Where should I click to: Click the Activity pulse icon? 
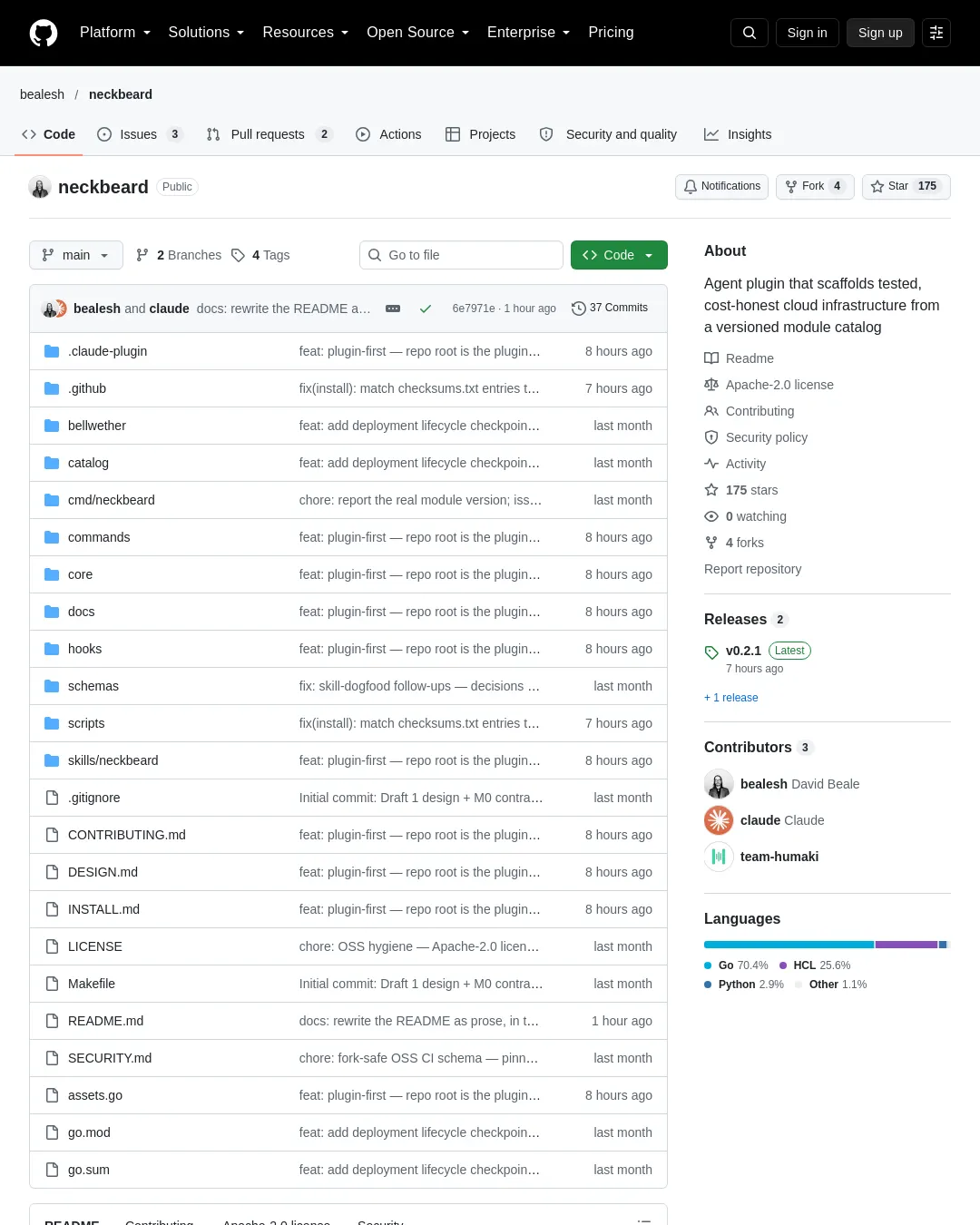coord(711,464)
